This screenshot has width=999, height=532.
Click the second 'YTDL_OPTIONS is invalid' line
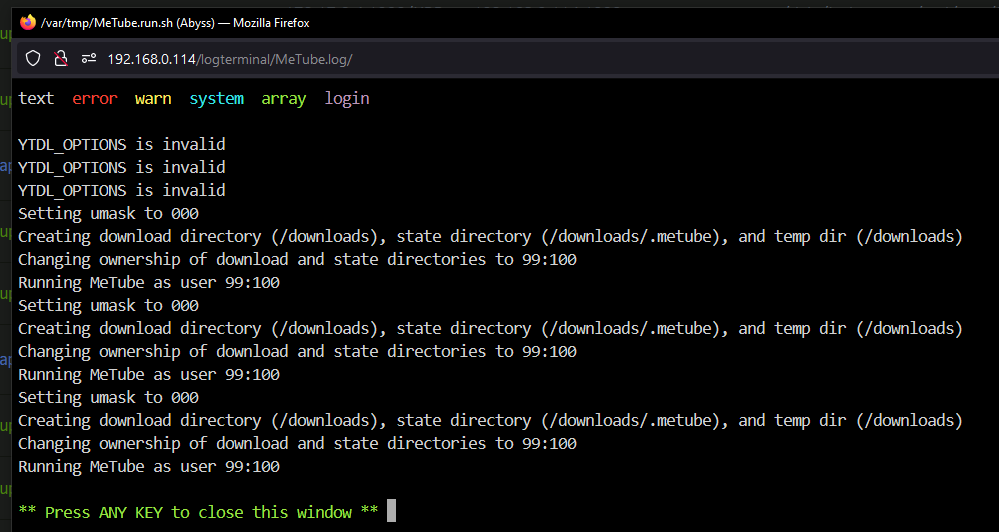[122, 168]
